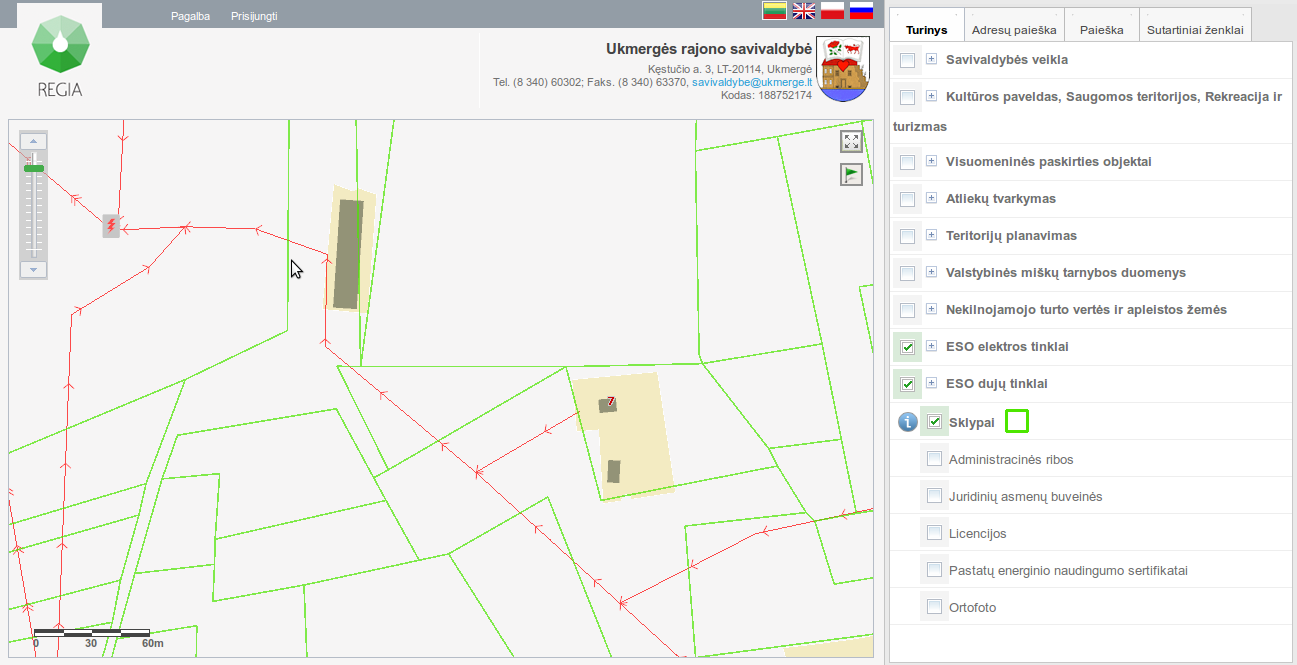Click the electrical substation marker on map
Image resolution: width=1297 pixels, height=665 pixels.
pyautogui.click(x=111, y=226)
